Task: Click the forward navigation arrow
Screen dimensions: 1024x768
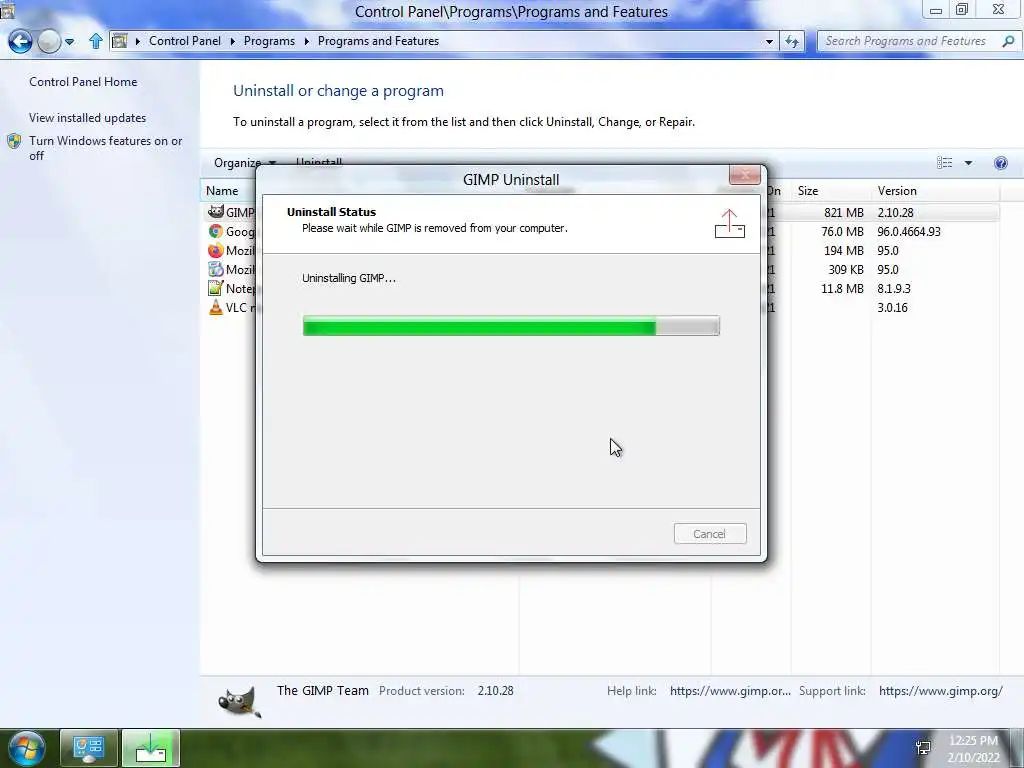Action: (49, 42)
